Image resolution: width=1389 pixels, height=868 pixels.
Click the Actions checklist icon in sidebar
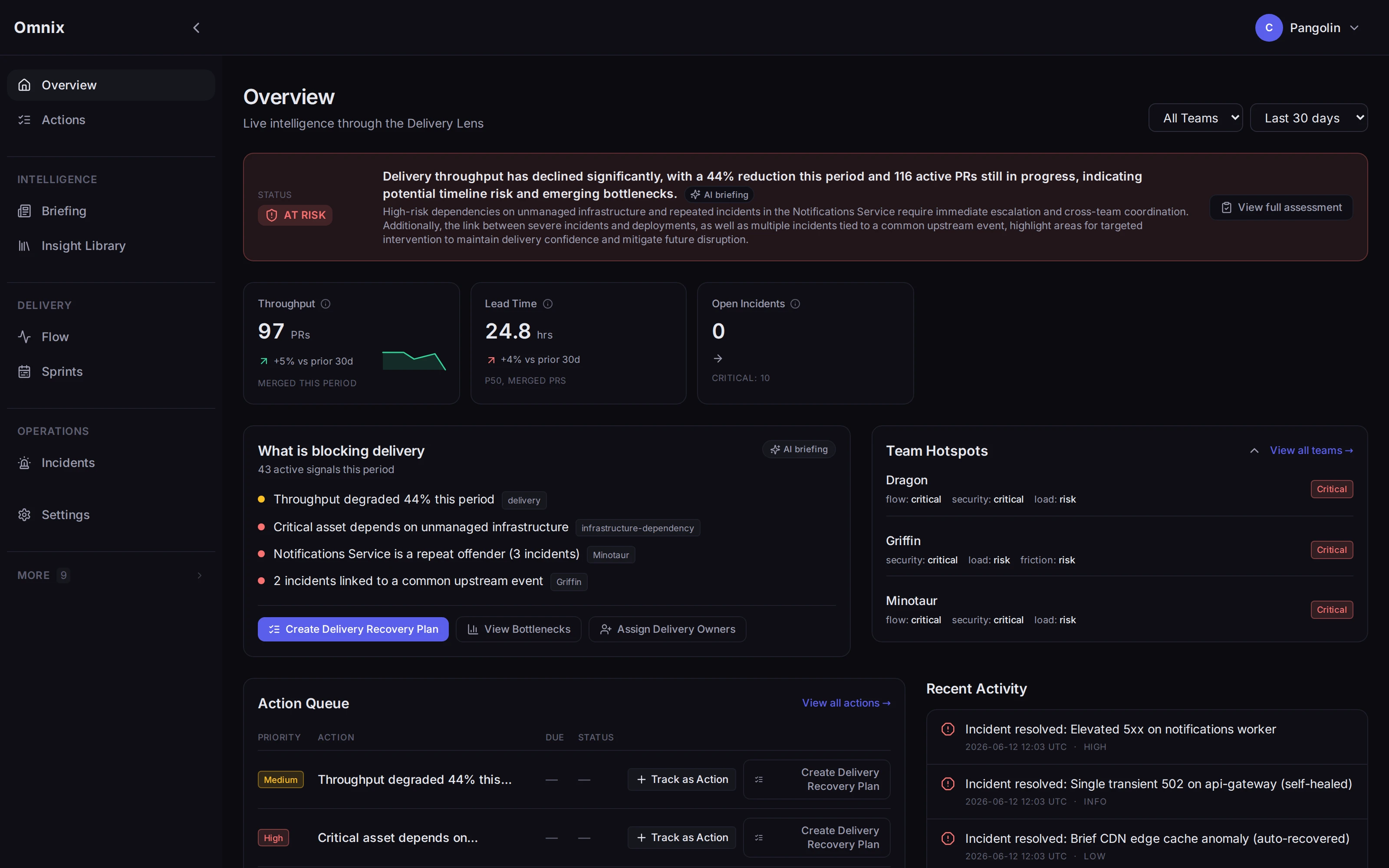coord(24,120)
